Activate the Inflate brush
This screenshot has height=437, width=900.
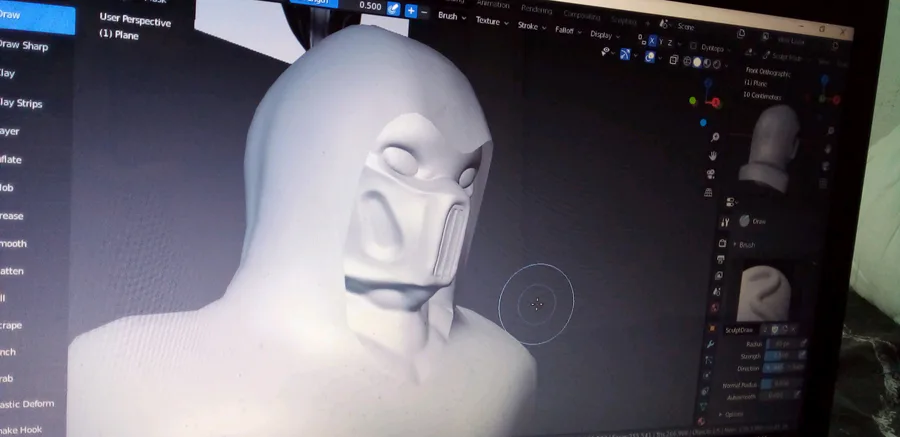[x=11, y=160]
